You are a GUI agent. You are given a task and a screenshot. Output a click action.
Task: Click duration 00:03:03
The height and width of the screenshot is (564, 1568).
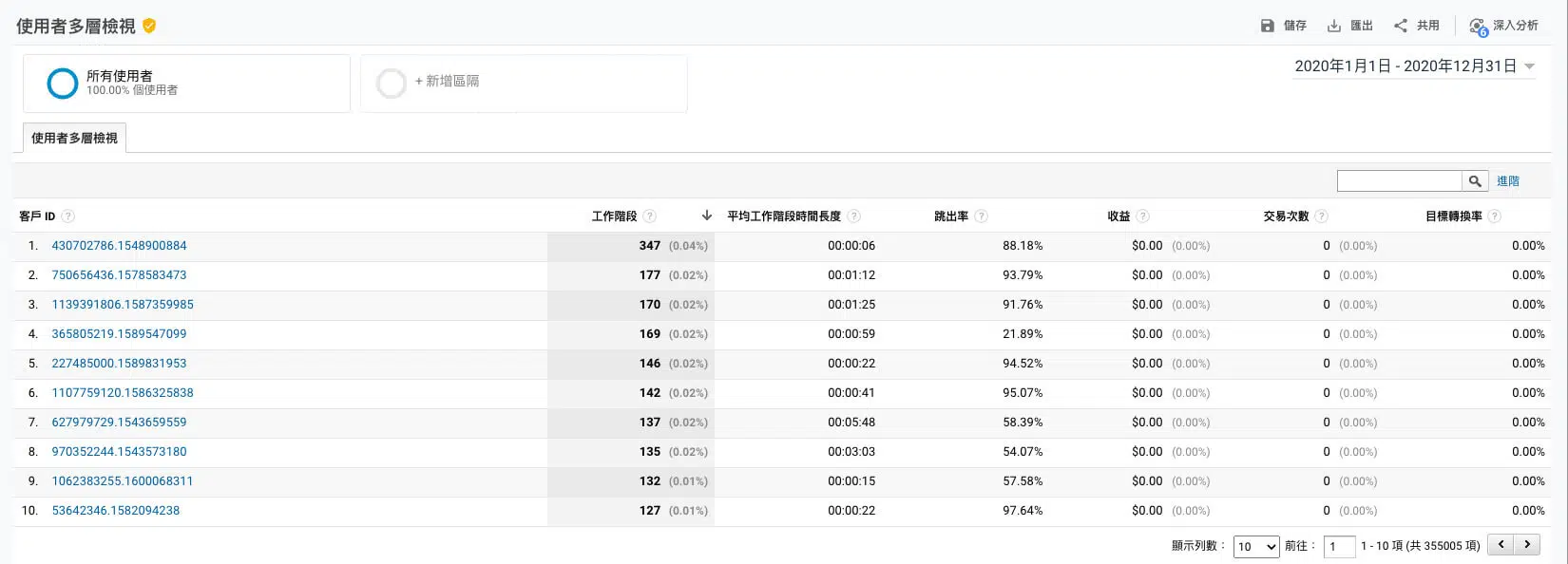click(x=851, y=452)
